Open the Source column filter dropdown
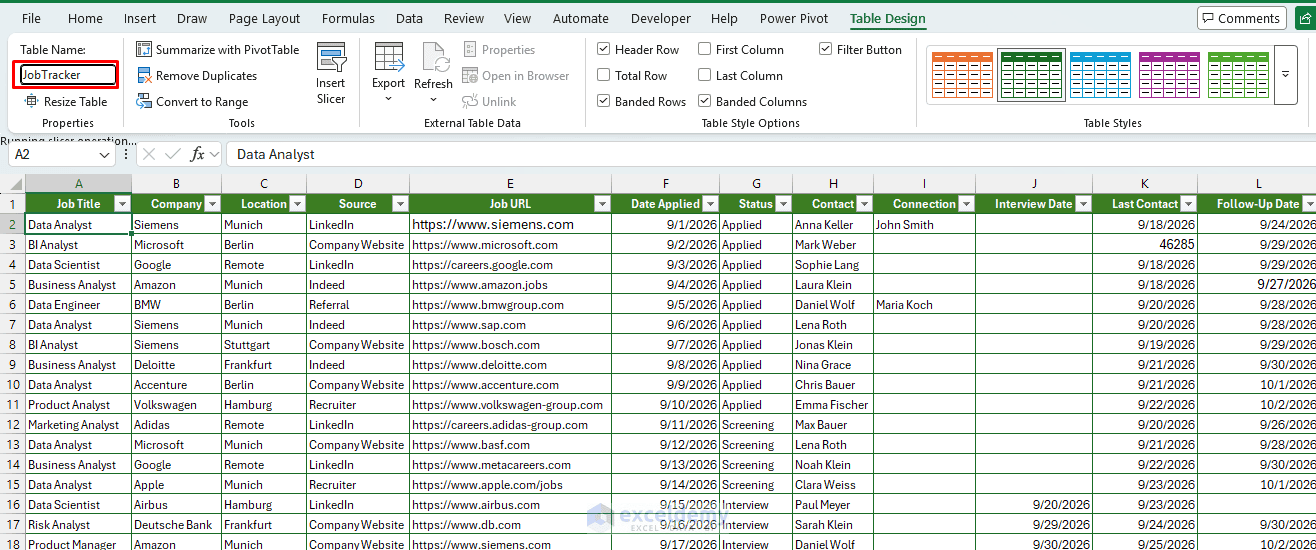The width and height of the screenshot is (1316, 550). [x=400, y=204]
